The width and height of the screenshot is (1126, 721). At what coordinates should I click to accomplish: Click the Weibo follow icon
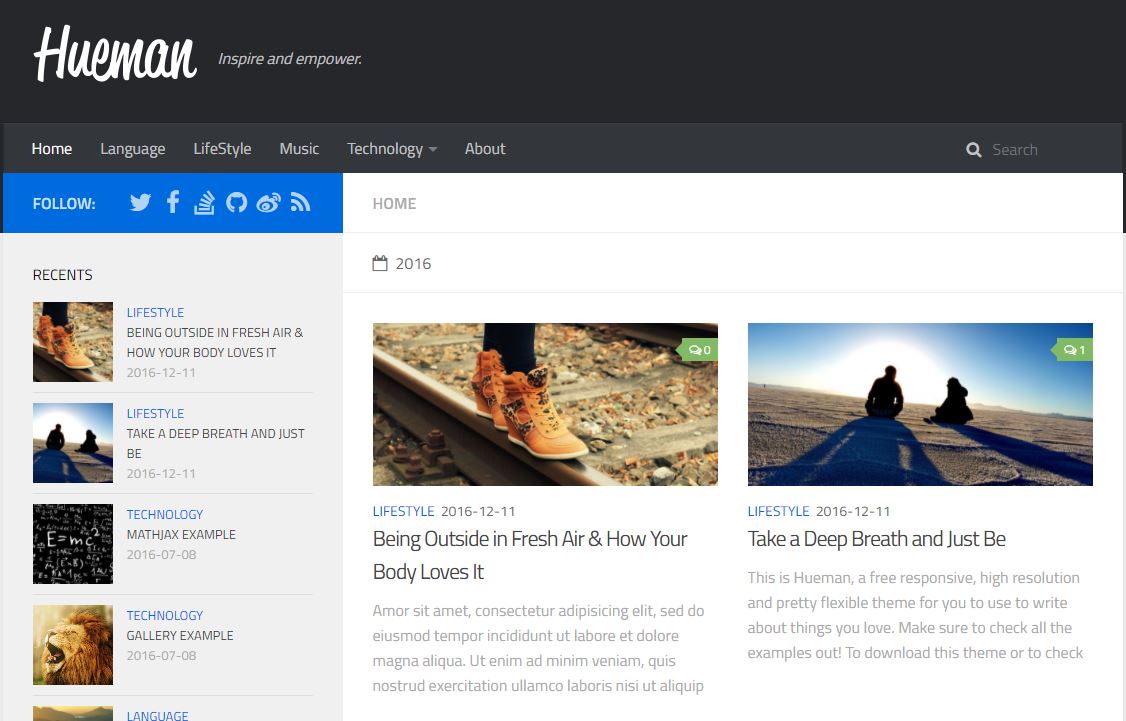click(268, 203)
